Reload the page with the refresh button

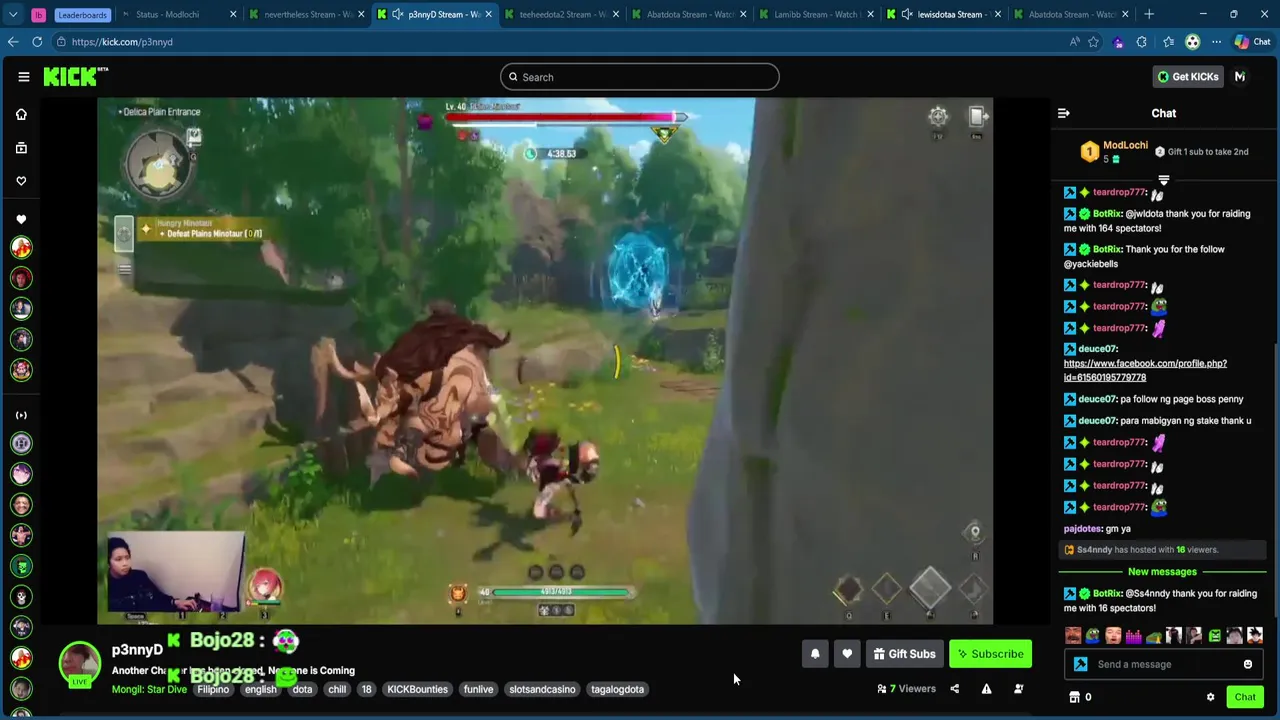pos(37,42)
